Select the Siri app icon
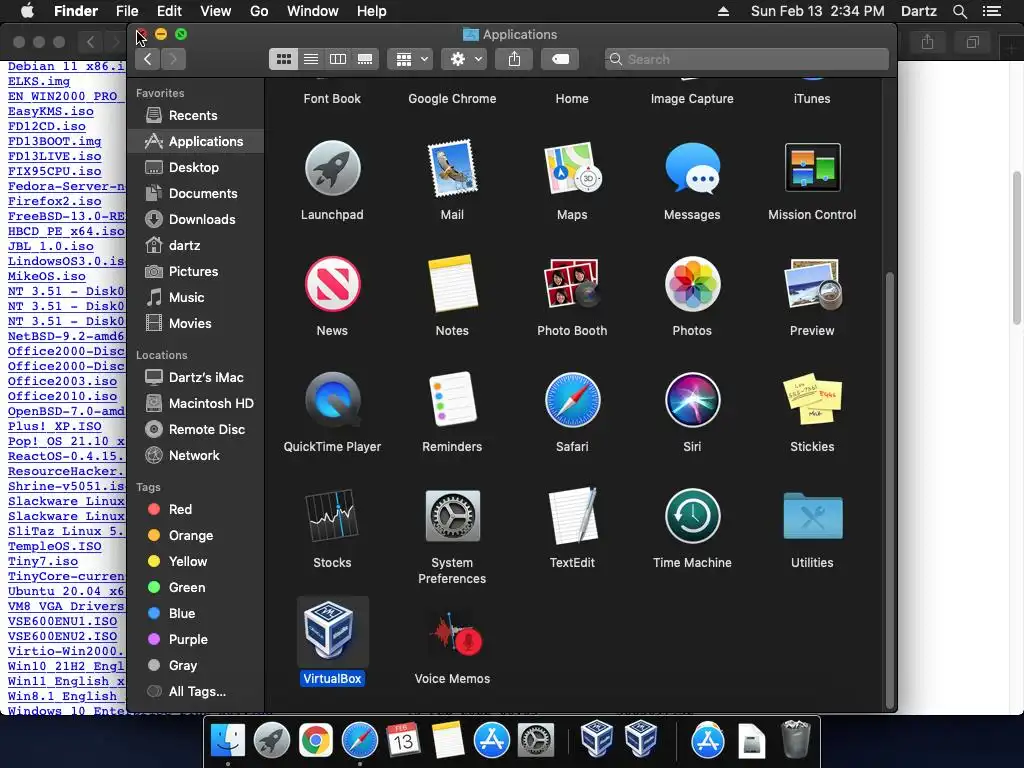This screenshot has height=768, width=1024. [x=692, y=400]
